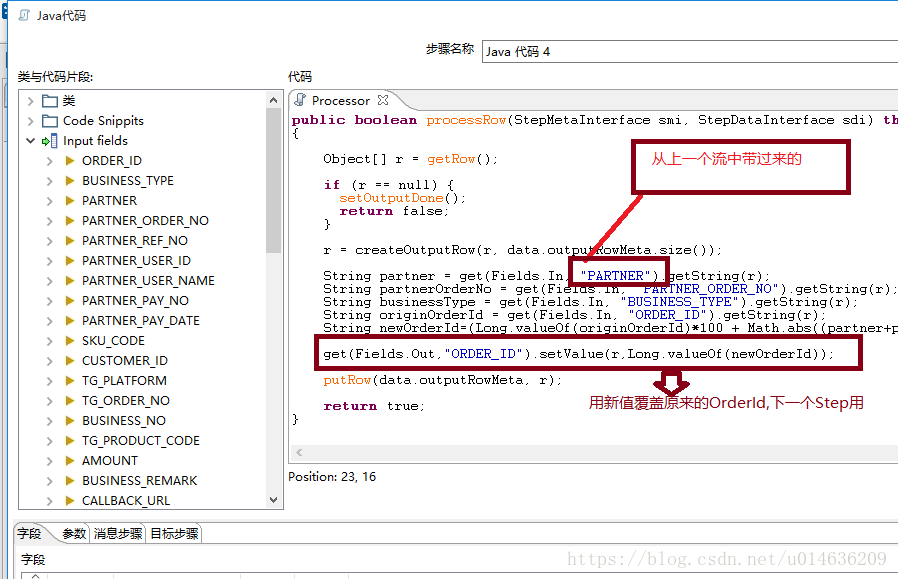Viewport: 898px width, 579px height.
Task: Click the PARTNER_PAY_DATE field arrow icon
Action: pyautogui.click(x=70, y=321)
